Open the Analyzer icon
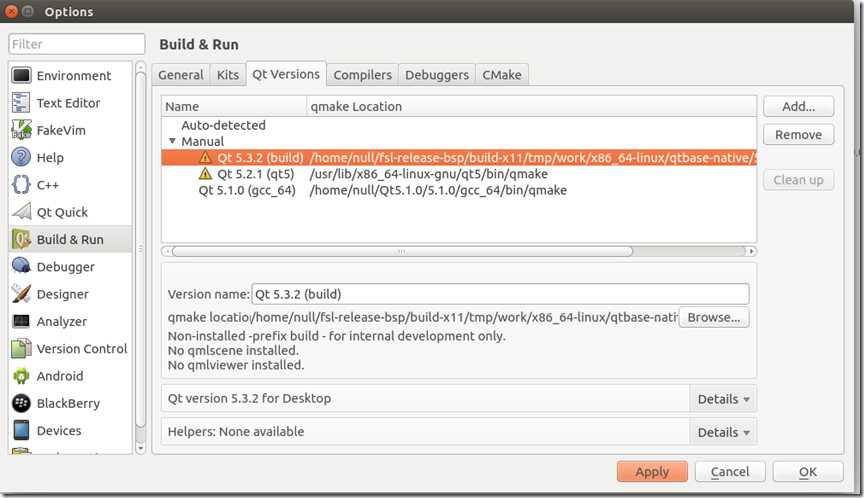This screenshot has width=864, height=498. click(21, 321)
